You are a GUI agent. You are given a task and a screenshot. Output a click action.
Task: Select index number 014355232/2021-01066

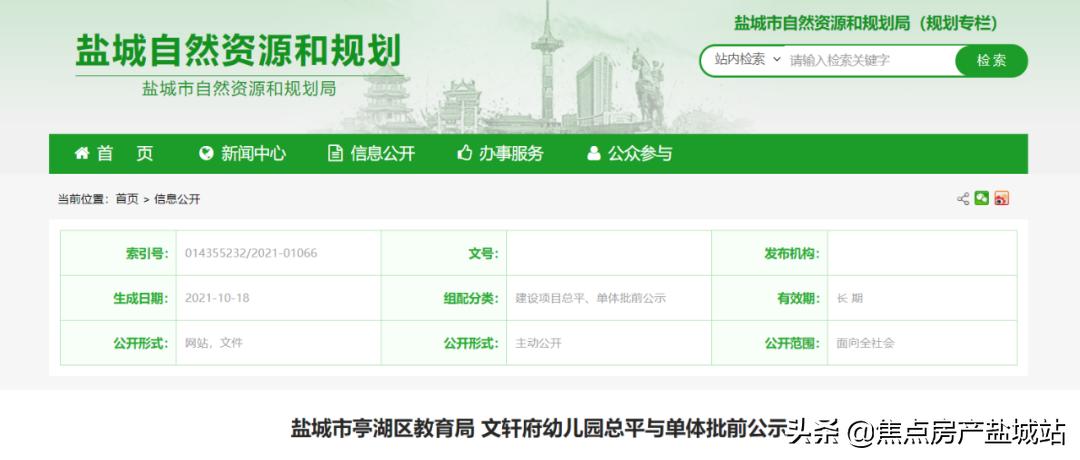pos(251,253)
